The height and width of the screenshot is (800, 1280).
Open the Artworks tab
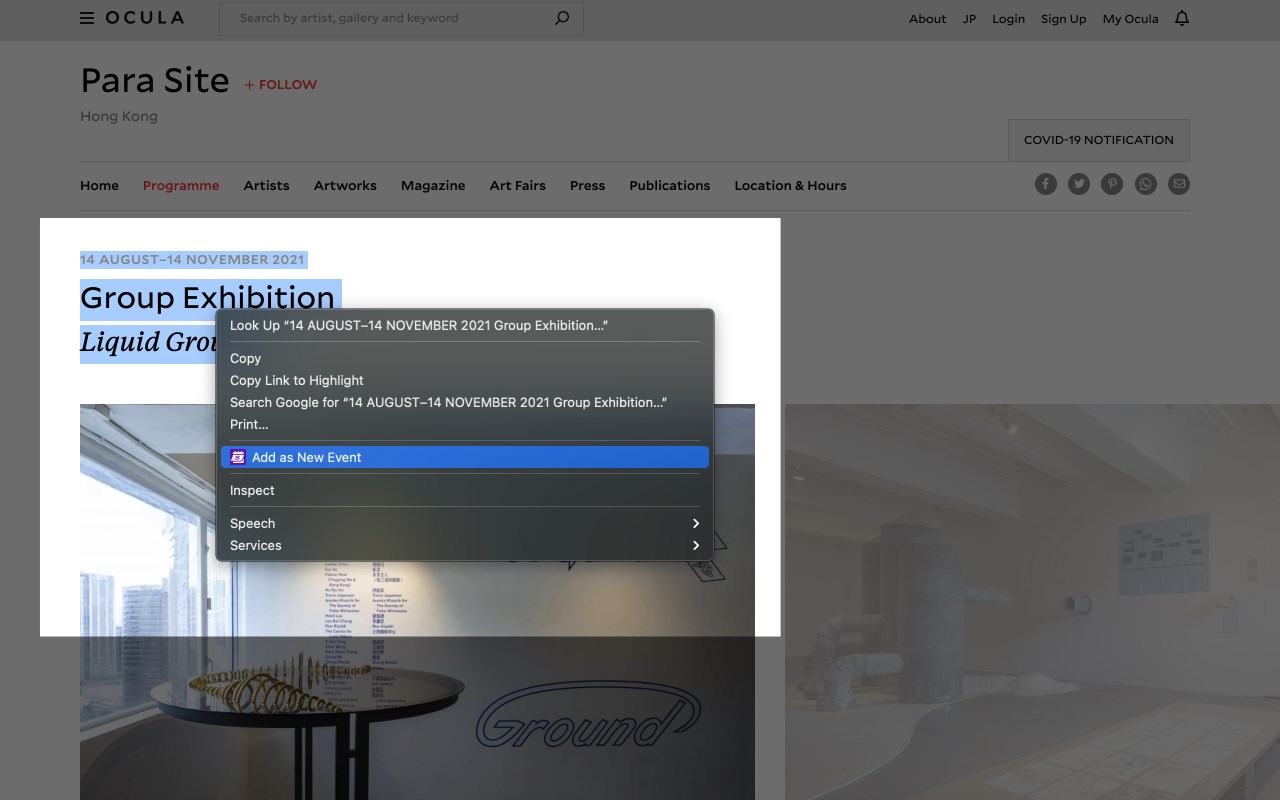tap(345, 185)
